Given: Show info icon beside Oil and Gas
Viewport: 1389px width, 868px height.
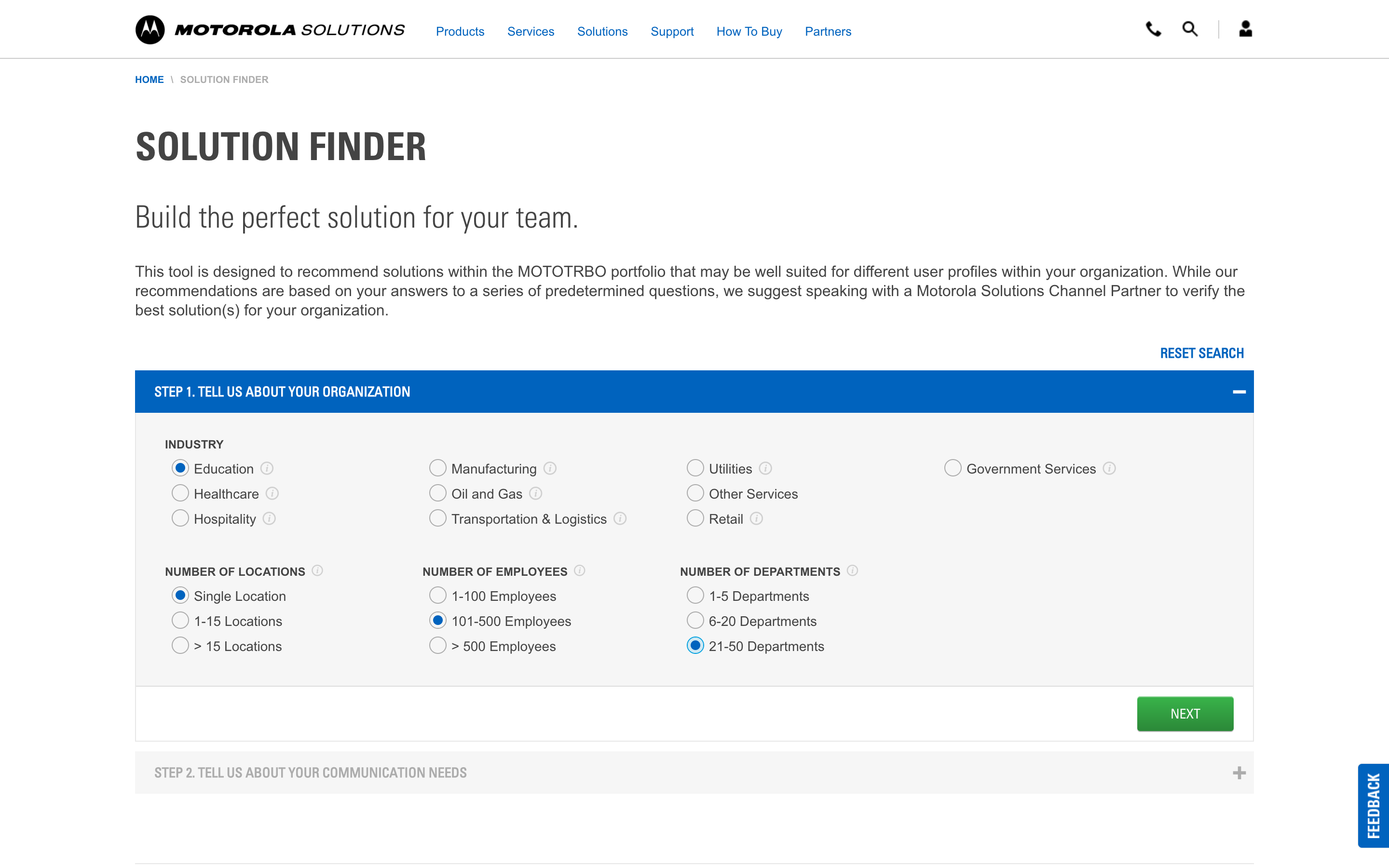Looking at the screenshot, I should [535, 494].
